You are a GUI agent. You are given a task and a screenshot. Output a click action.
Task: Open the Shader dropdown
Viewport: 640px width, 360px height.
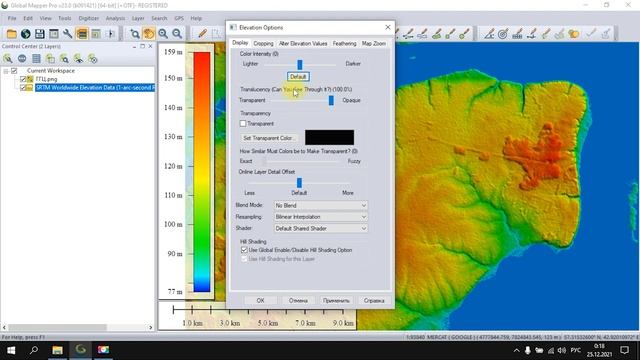point(320,228)
